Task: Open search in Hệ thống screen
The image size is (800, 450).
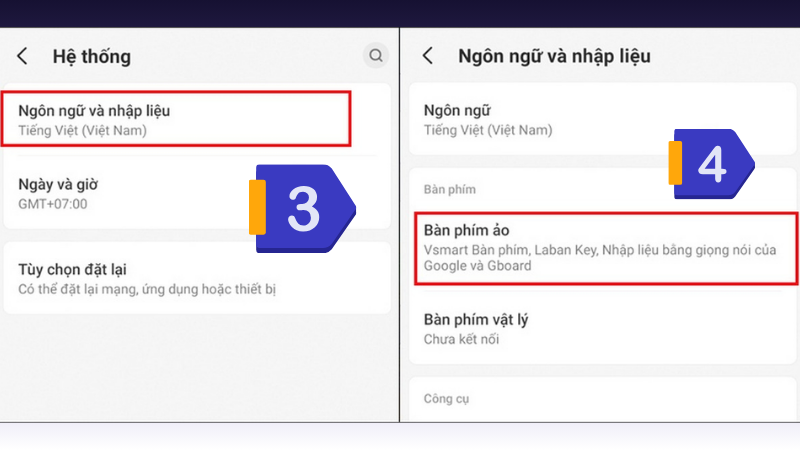Action: point(376,55)
